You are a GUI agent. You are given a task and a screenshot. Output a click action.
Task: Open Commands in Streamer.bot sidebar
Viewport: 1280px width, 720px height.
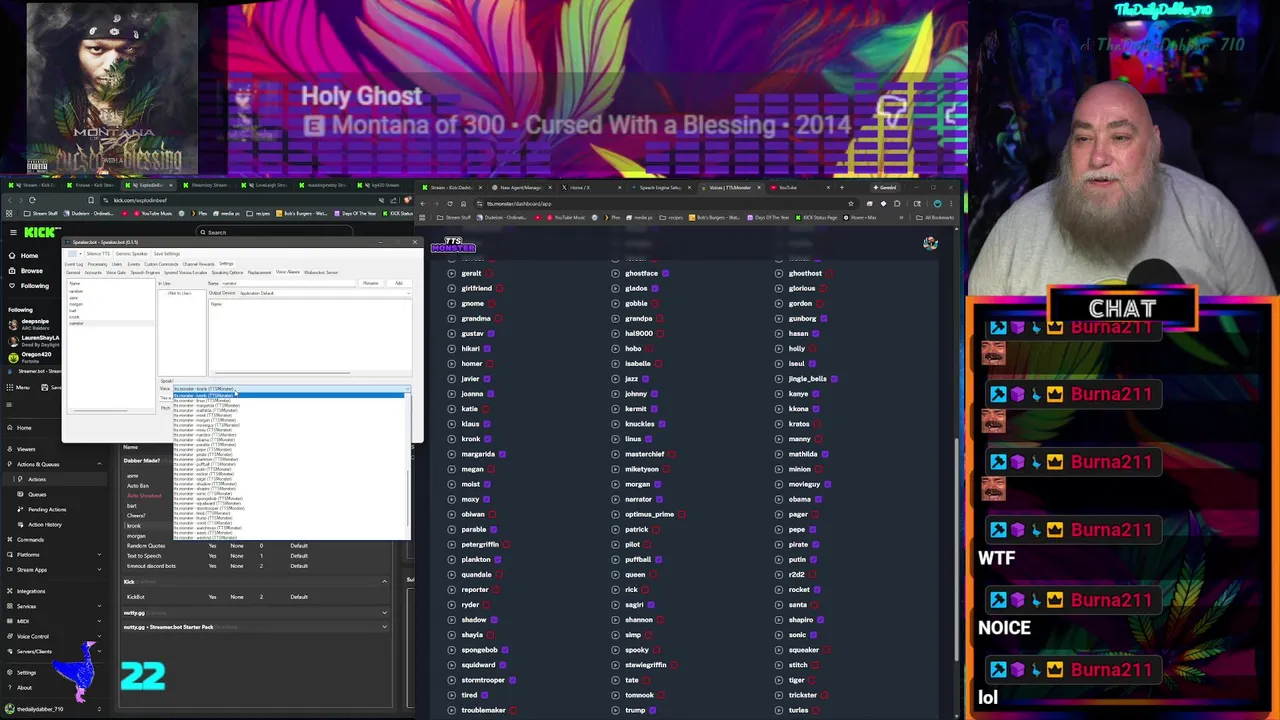tap(30, 539)
